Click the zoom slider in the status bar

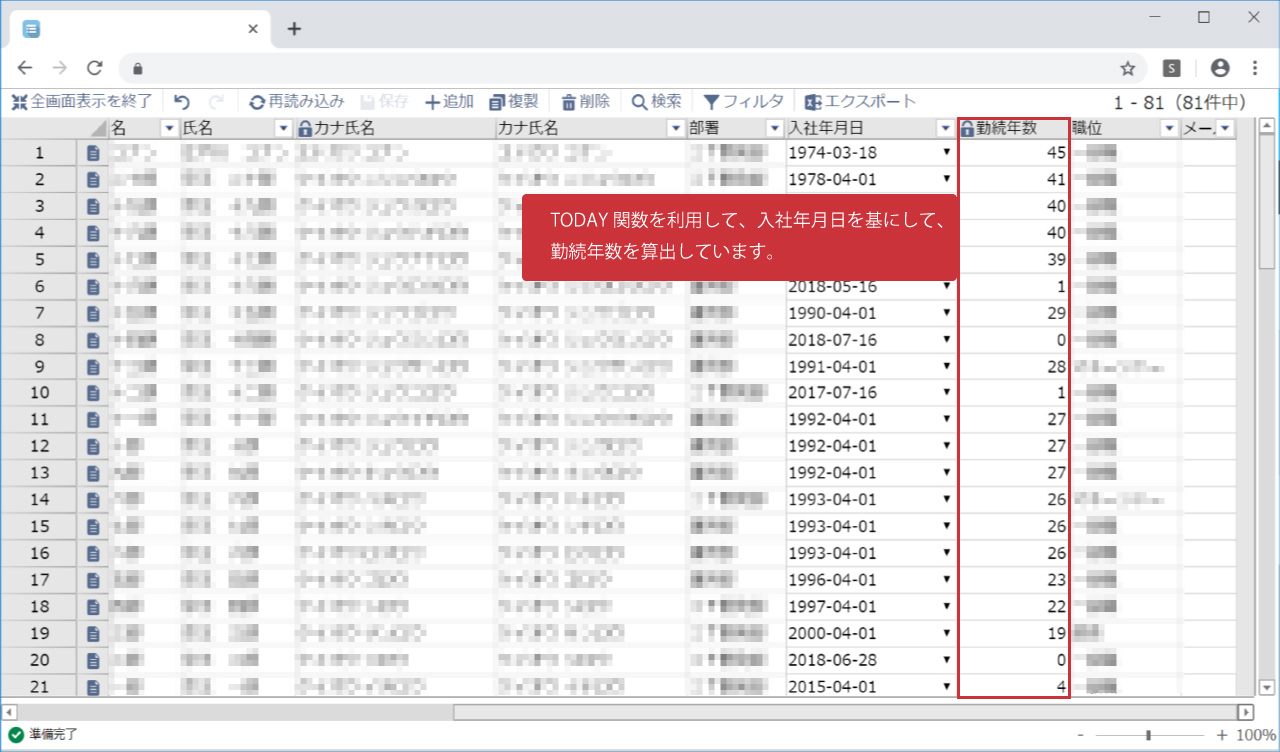click(1149, 735)
